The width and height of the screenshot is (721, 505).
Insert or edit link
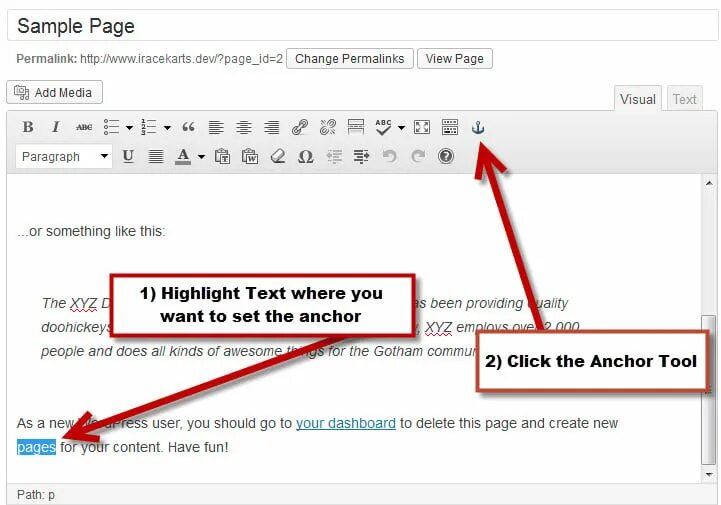coord(300,127)
